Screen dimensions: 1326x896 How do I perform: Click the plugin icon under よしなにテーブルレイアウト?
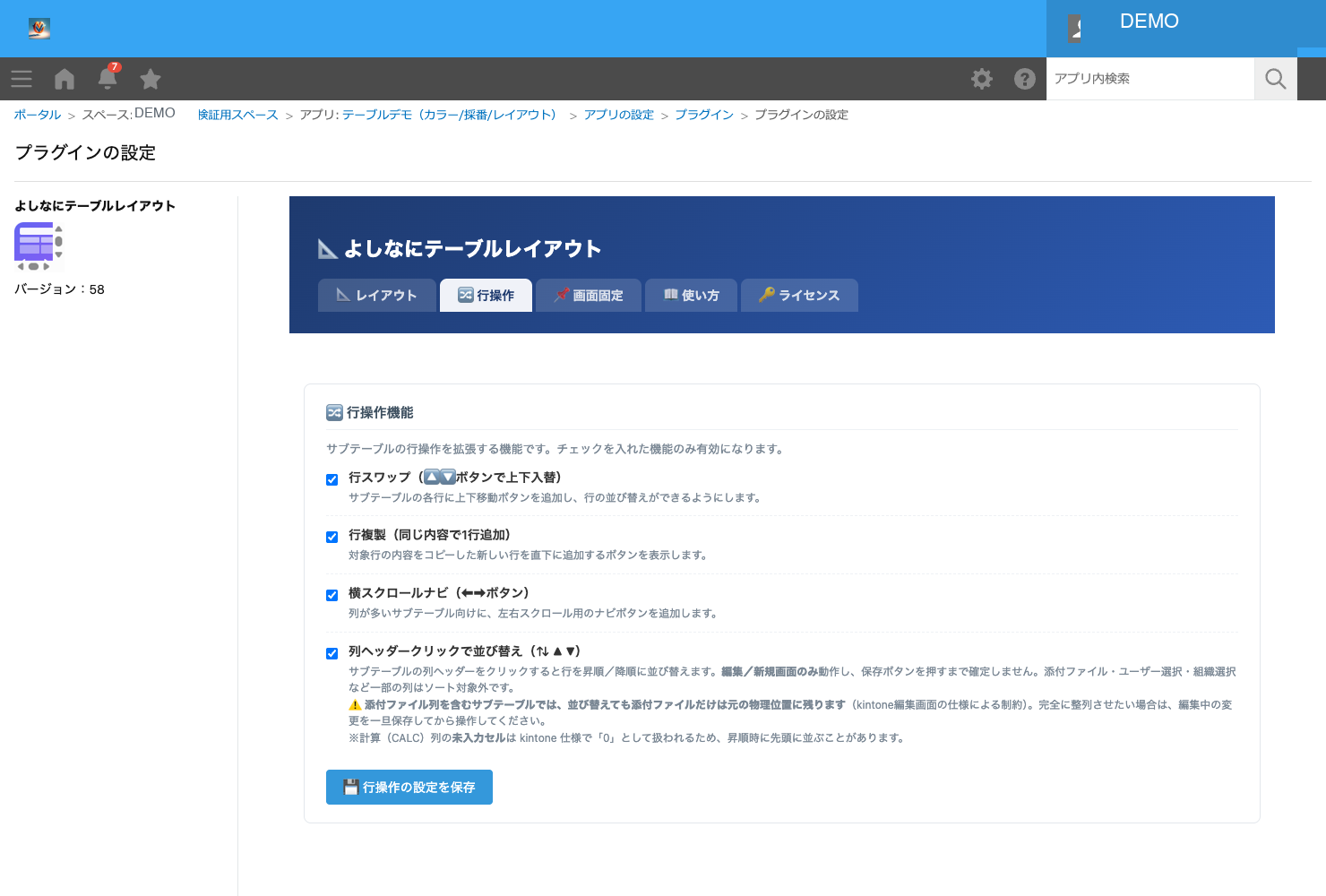pyautogui.click(x=39, y=246)
